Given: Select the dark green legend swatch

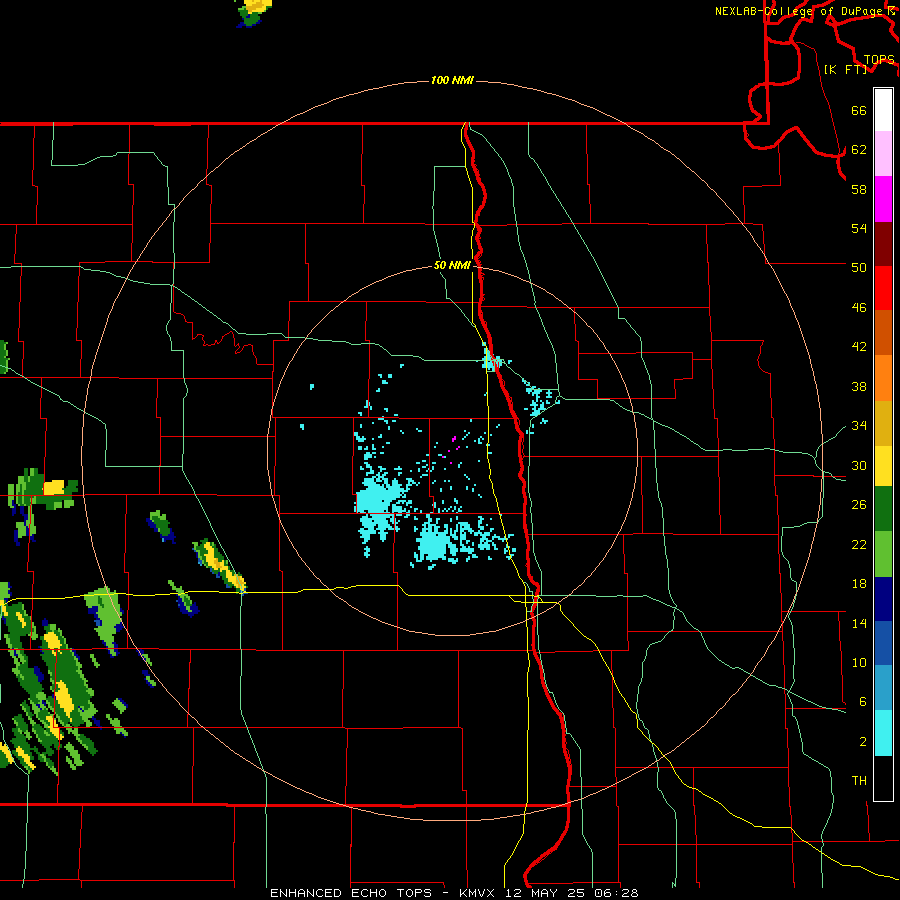Looking at the screenshot, I should coord(883,509).
